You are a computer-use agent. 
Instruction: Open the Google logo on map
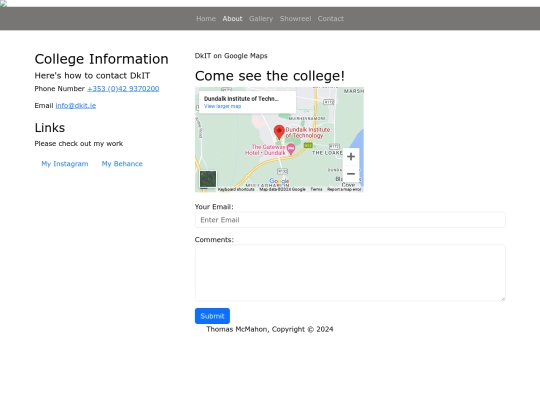(x=279, y=181)
